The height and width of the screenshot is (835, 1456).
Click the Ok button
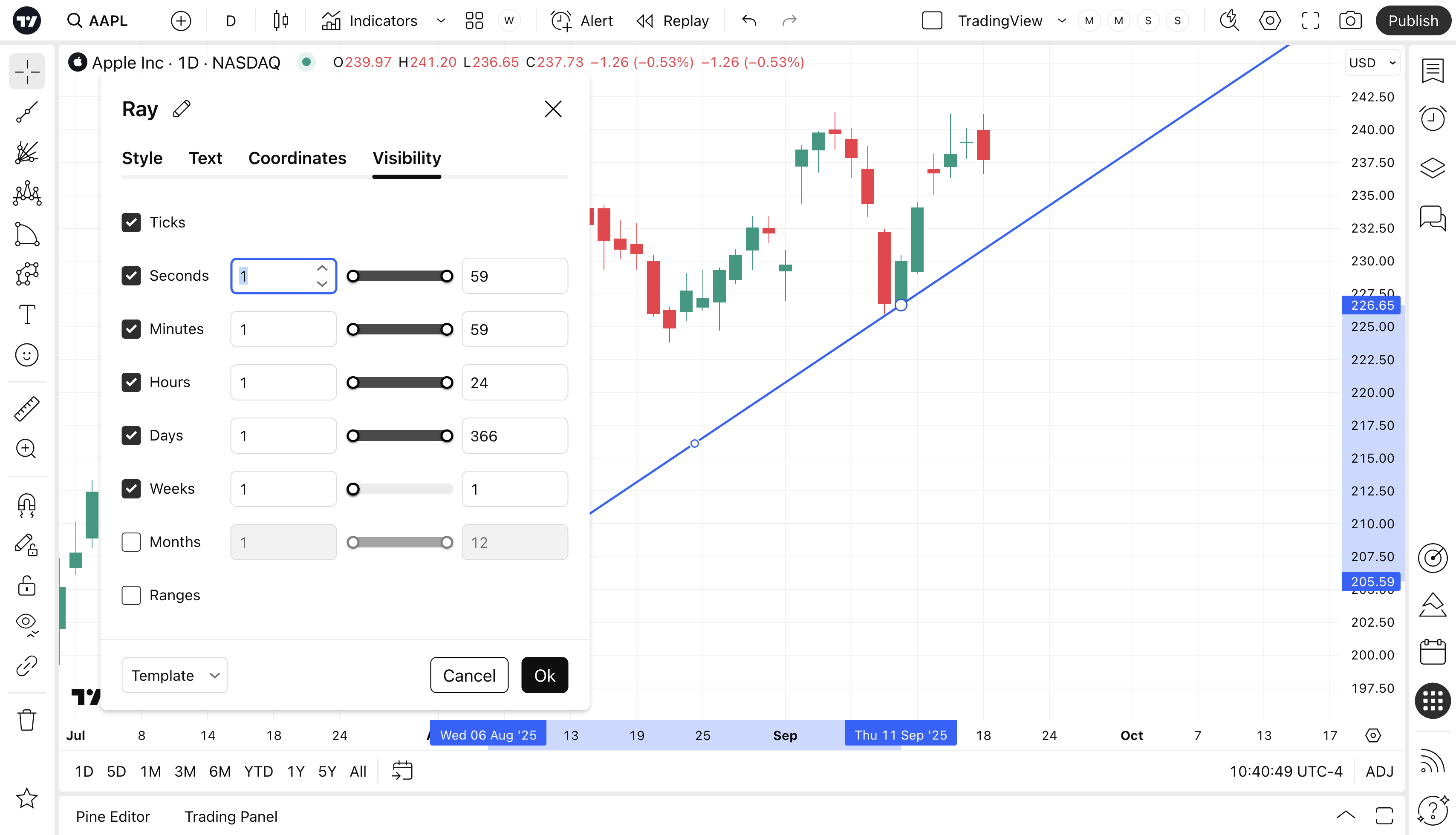point(544,675)
